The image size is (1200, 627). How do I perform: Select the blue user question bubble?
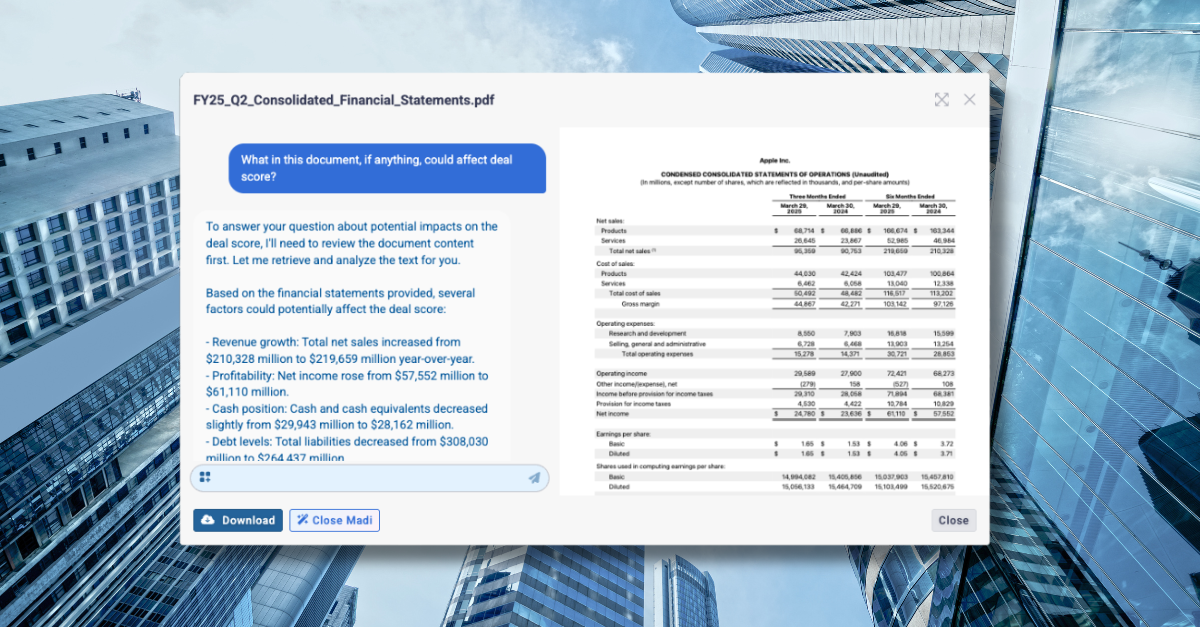(x=387, y=168)
